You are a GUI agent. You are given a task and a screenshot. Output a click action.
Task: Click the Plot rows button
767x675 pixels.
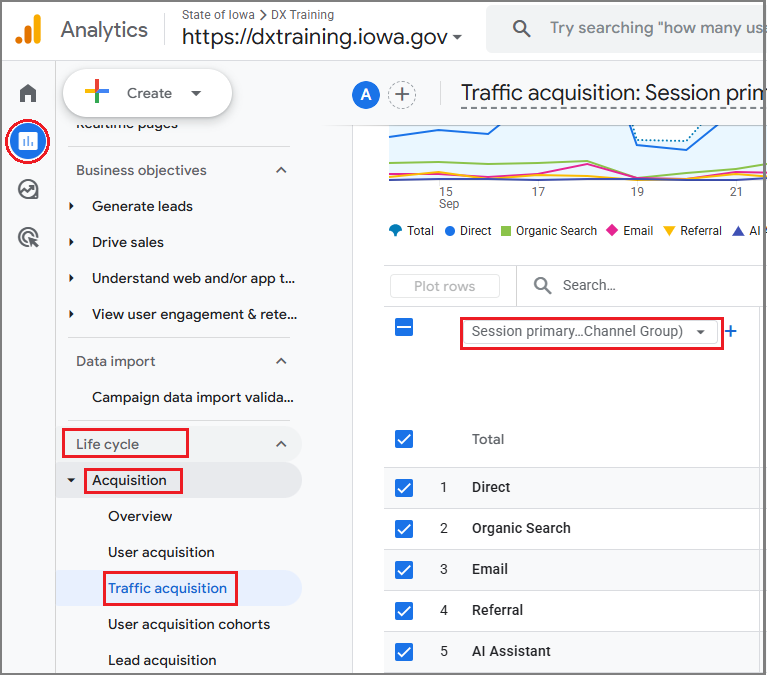click(445, 286)
